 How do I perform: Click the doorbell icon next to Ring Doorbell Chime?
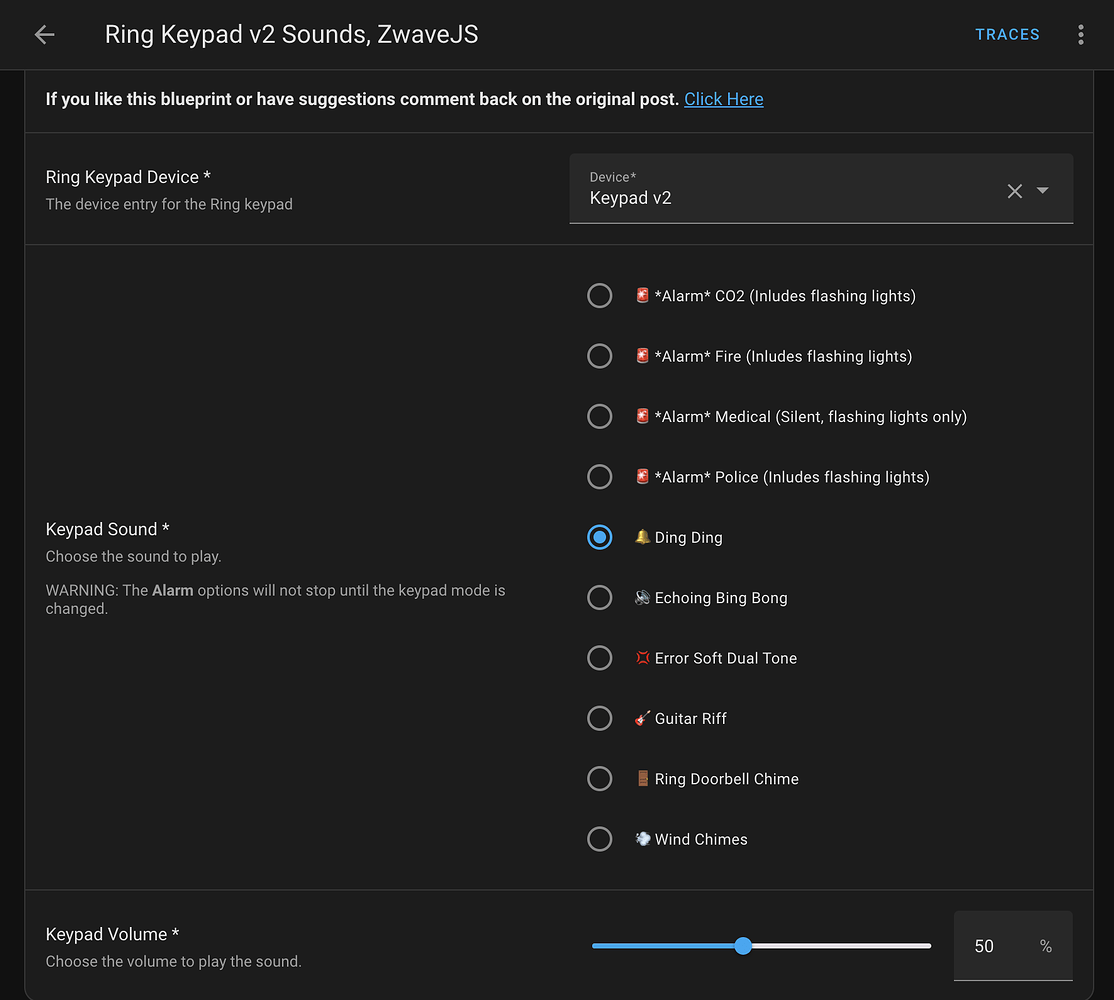click(x=641, y=778)
